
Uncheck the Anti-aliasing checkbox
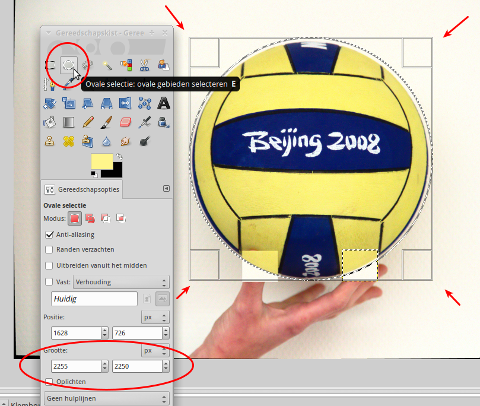click(49, 235)
